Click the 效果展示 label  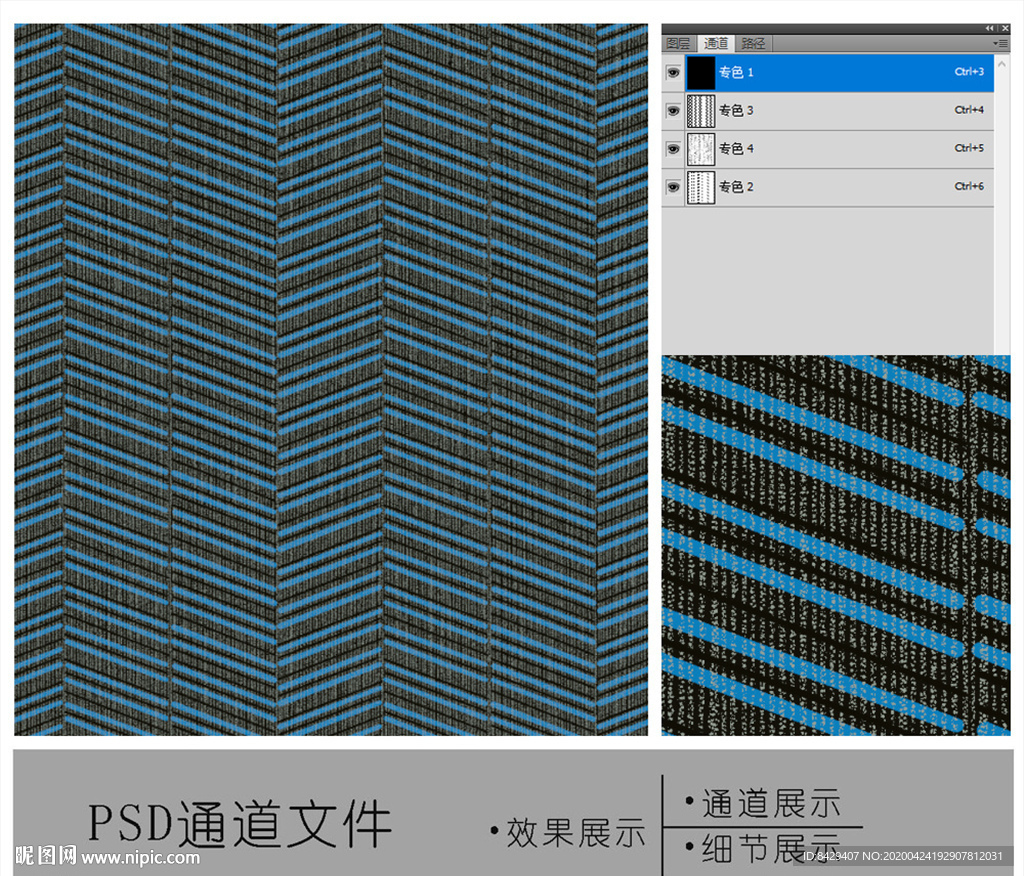click(576, 832)
